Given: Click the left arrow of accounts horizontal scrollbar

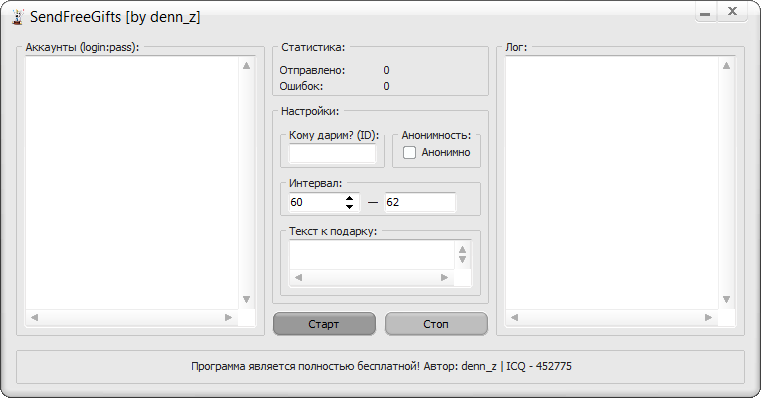Looking at the screenshot, I should point(34,317).
